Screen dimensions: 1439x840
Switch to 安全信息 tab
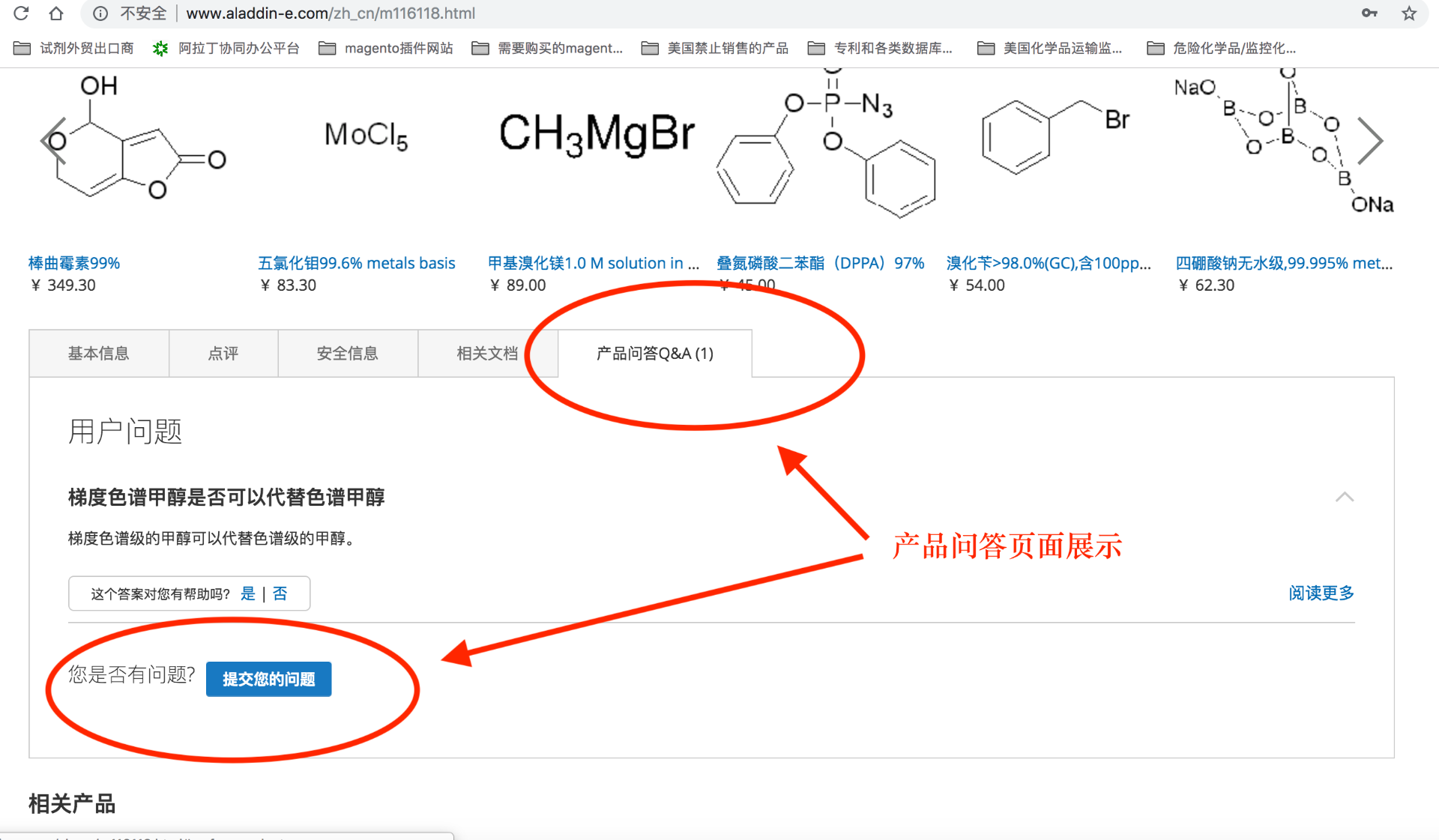click(x=348, y=353)
